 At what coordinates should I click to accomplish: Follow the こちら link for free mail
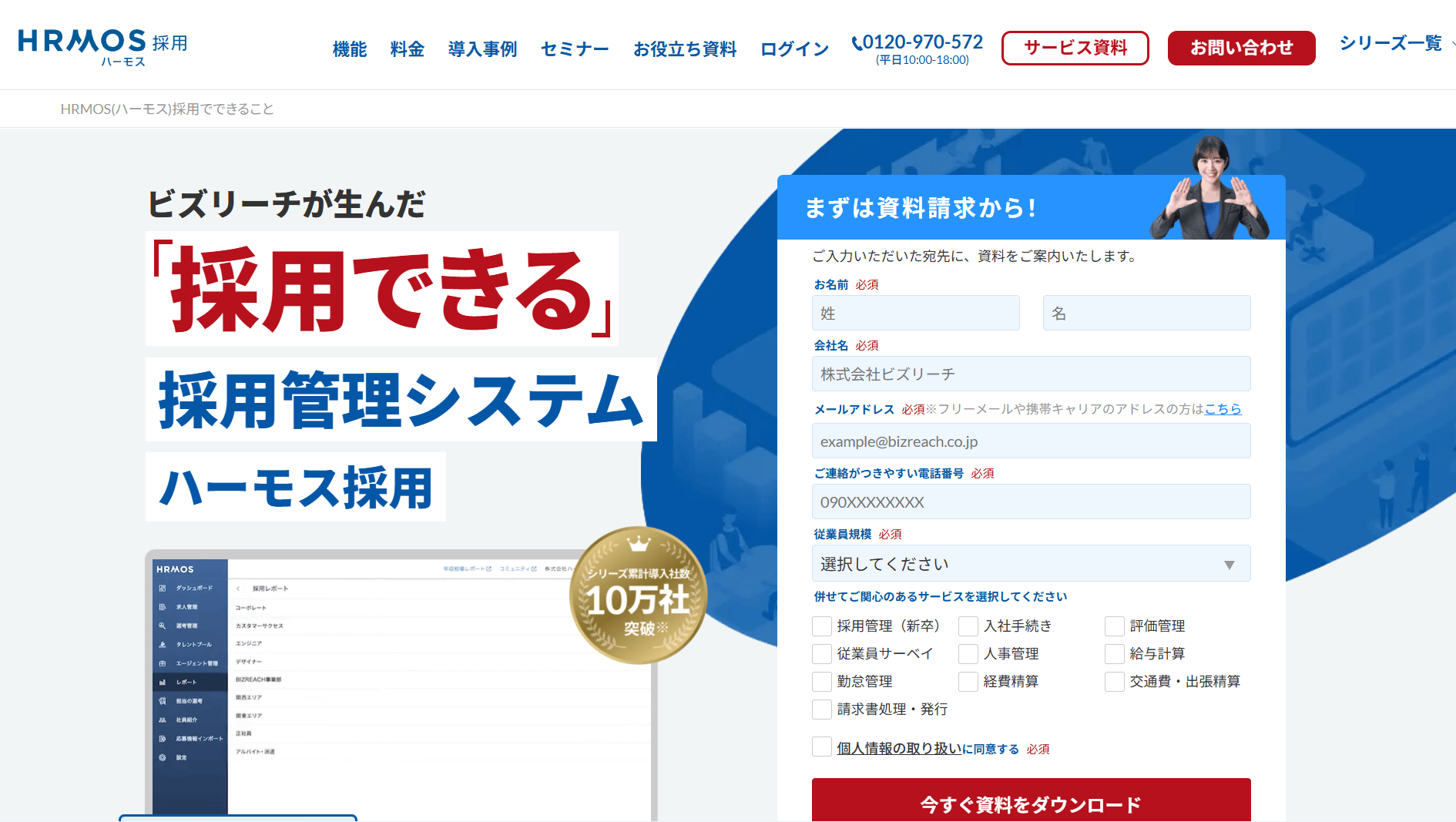[1223, 409]
